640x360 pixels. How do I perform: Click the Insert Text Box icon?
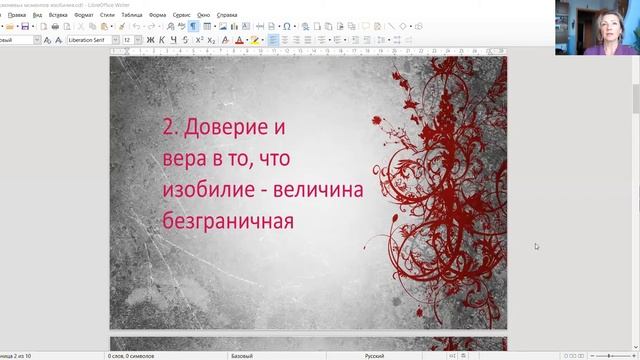pos(246,27)
